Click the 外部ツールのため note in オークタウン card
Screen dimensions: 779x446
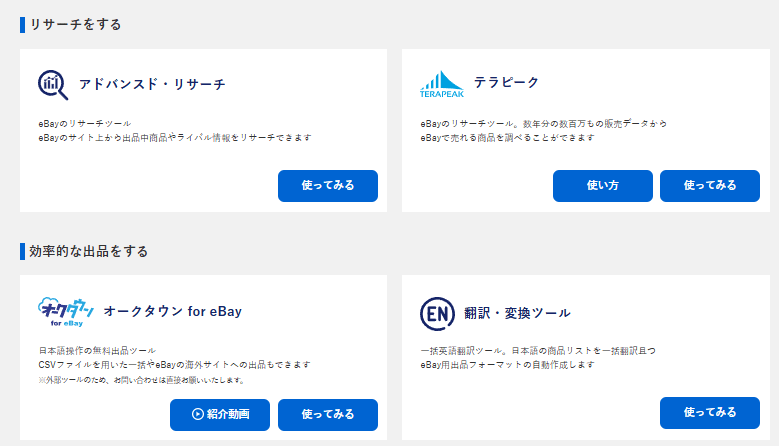[x=140, y=380]
